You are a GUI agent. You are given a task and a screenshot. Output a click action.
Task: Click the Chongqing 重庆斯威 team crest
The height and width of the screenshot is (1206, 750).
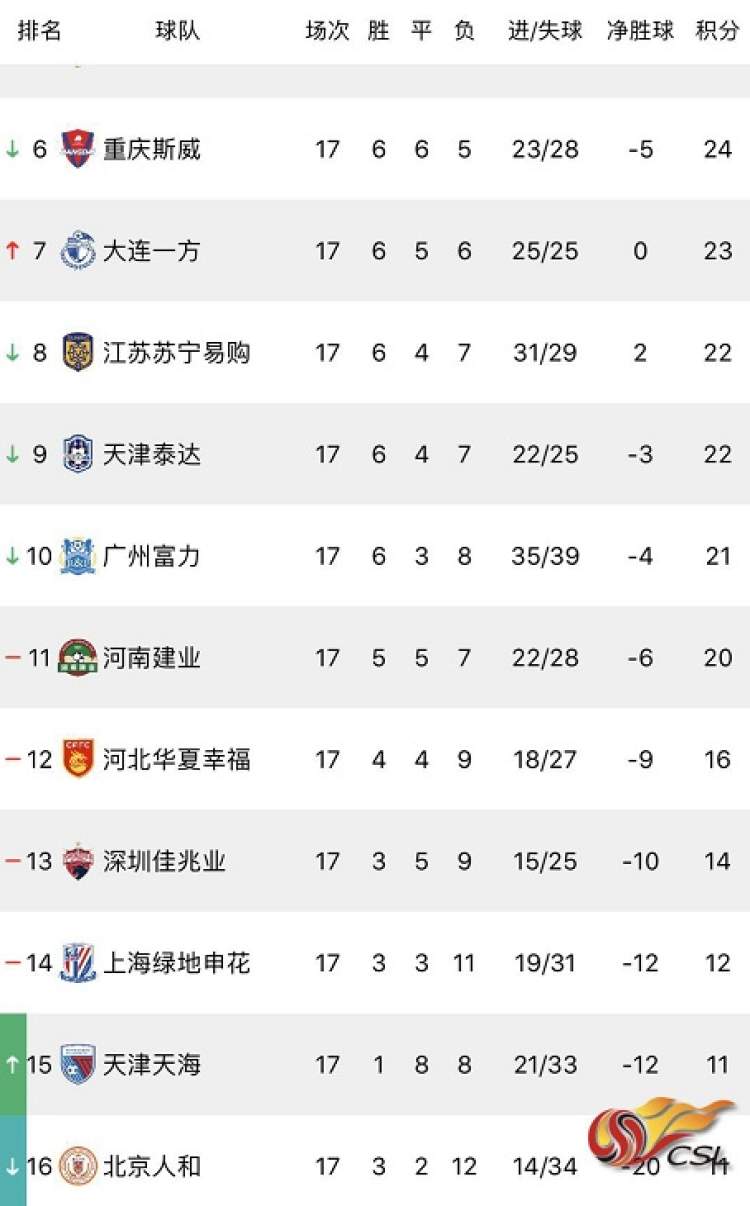coord(77,149)
